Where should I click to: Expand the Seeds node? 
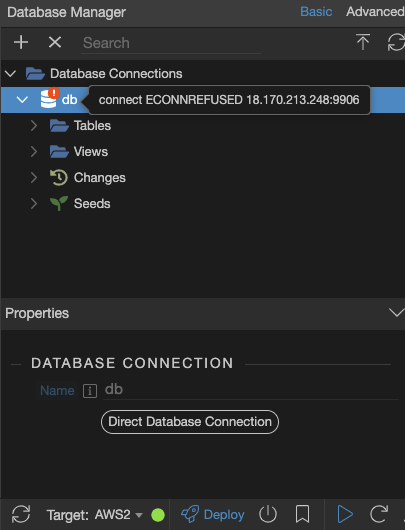tap(34, 204)
